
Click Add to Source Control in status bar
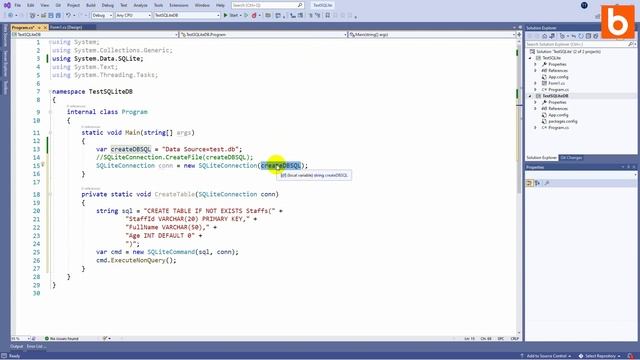tap(546, 356)
